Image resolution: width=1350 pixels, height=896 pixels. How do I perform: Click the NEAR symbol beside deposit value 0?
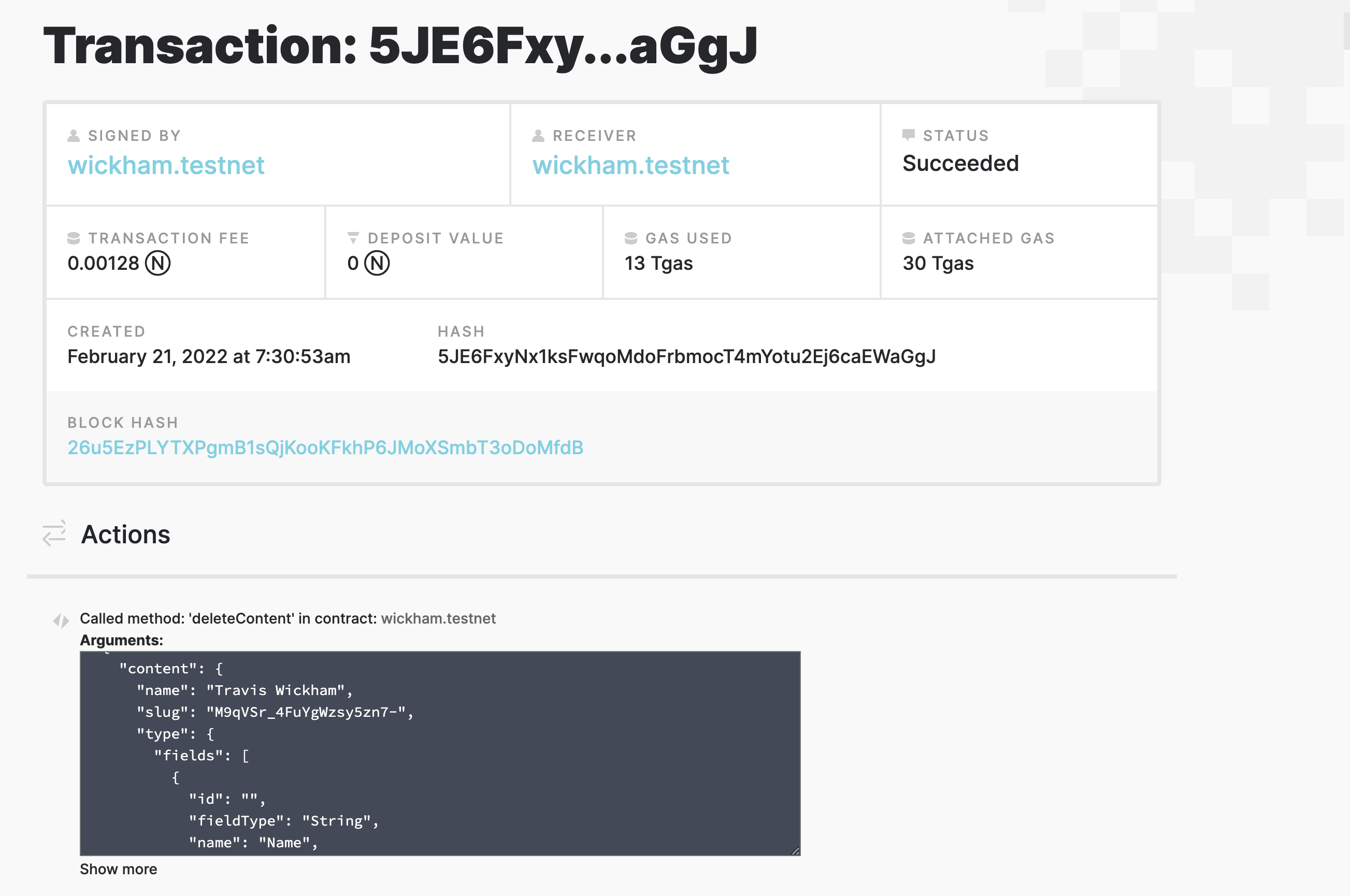click(x=377, y=264)
